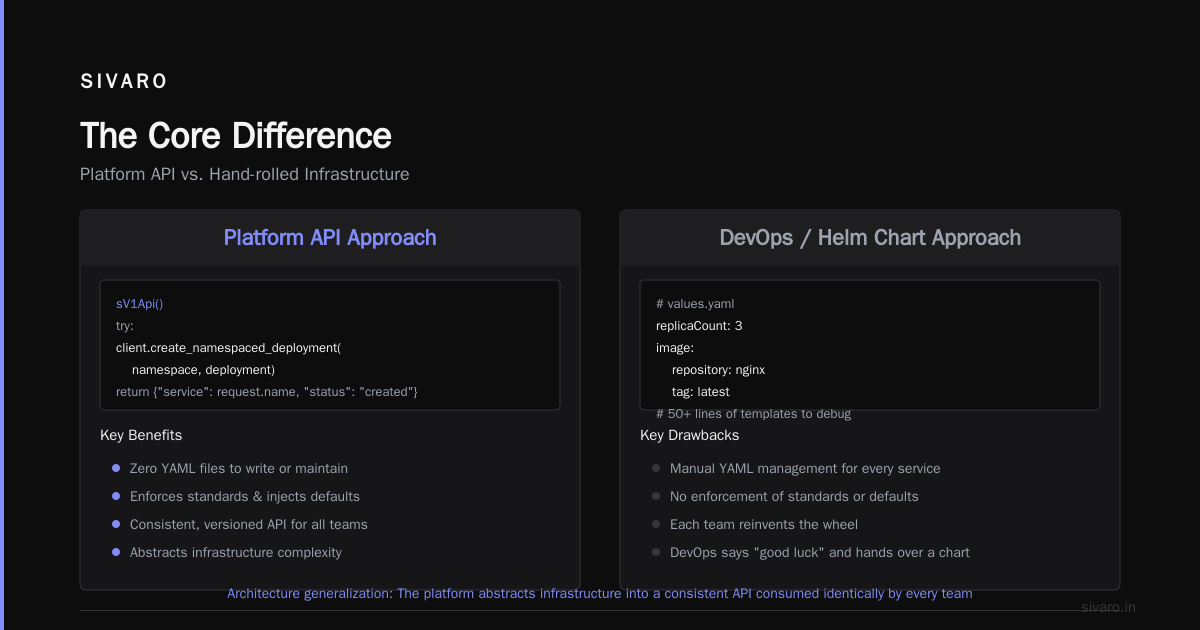Click the "try:" code line

tap(125, 325)
